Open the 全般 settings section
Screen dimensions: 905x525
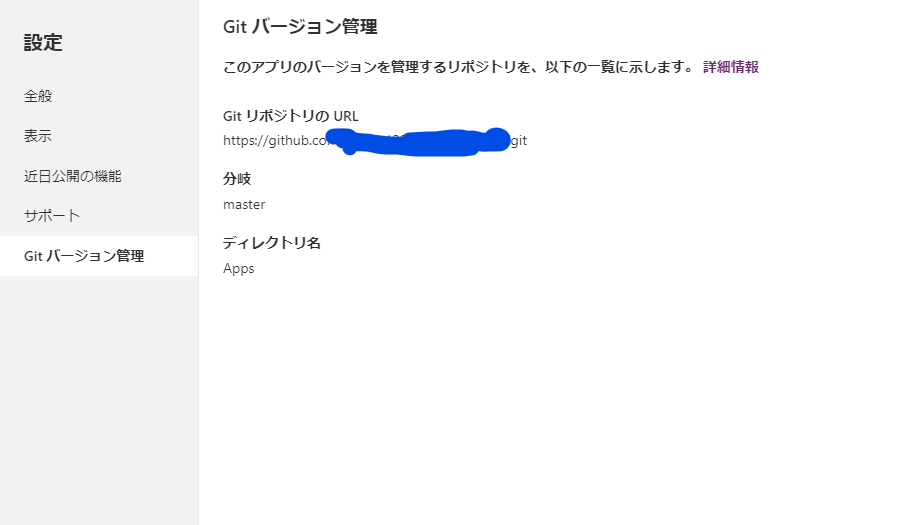[38, 96]
